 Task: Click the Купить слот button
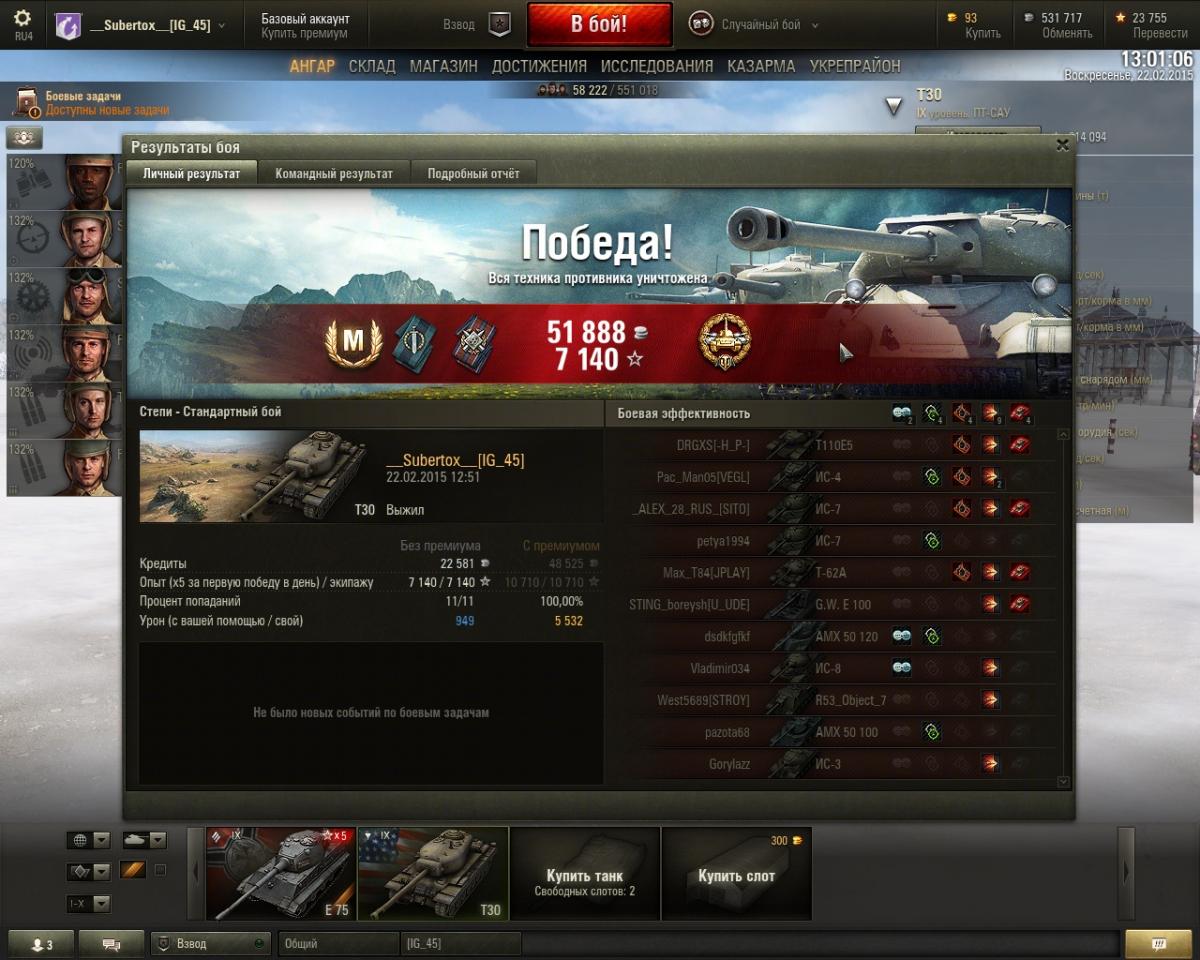click(x=736, y=874)
